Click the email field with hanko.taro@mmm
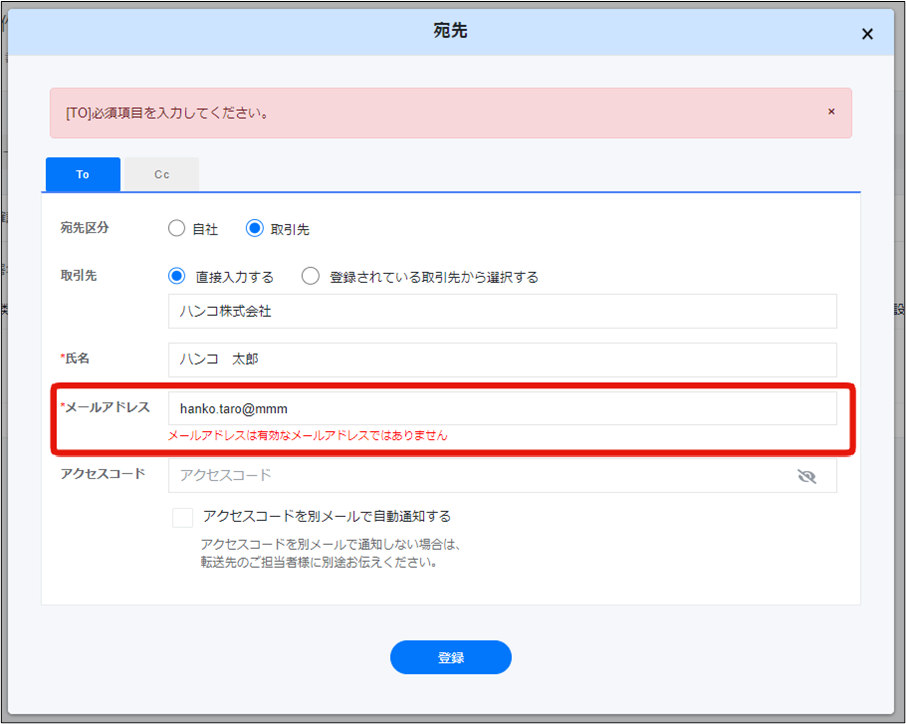 click(502, 408)
